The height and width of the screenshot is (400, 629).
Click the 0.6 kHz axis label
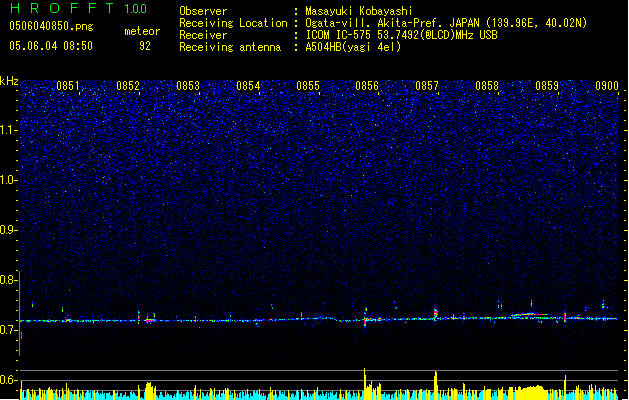point(9,380)
